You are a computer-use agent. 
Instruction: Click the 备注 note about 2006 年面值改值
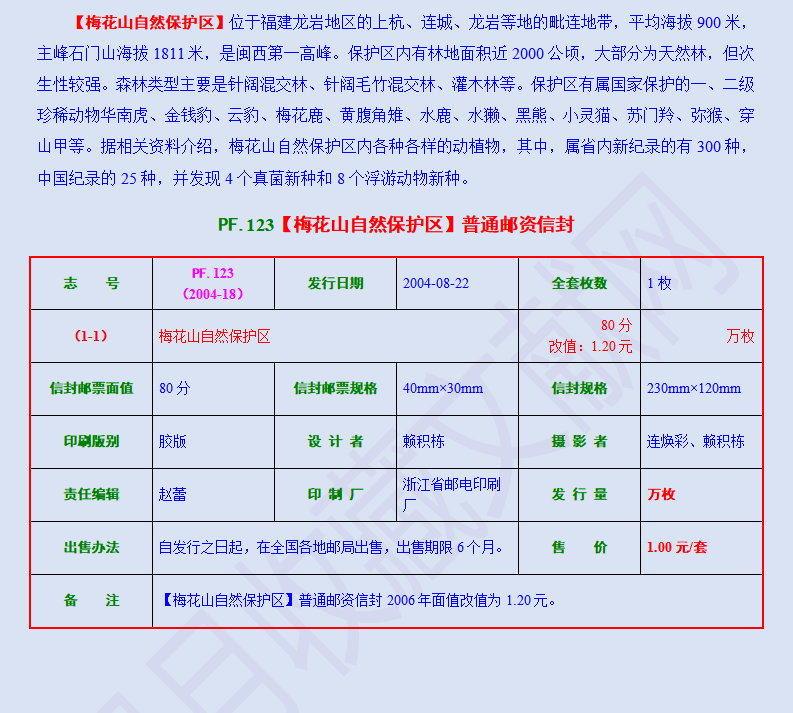pos(357,600)
